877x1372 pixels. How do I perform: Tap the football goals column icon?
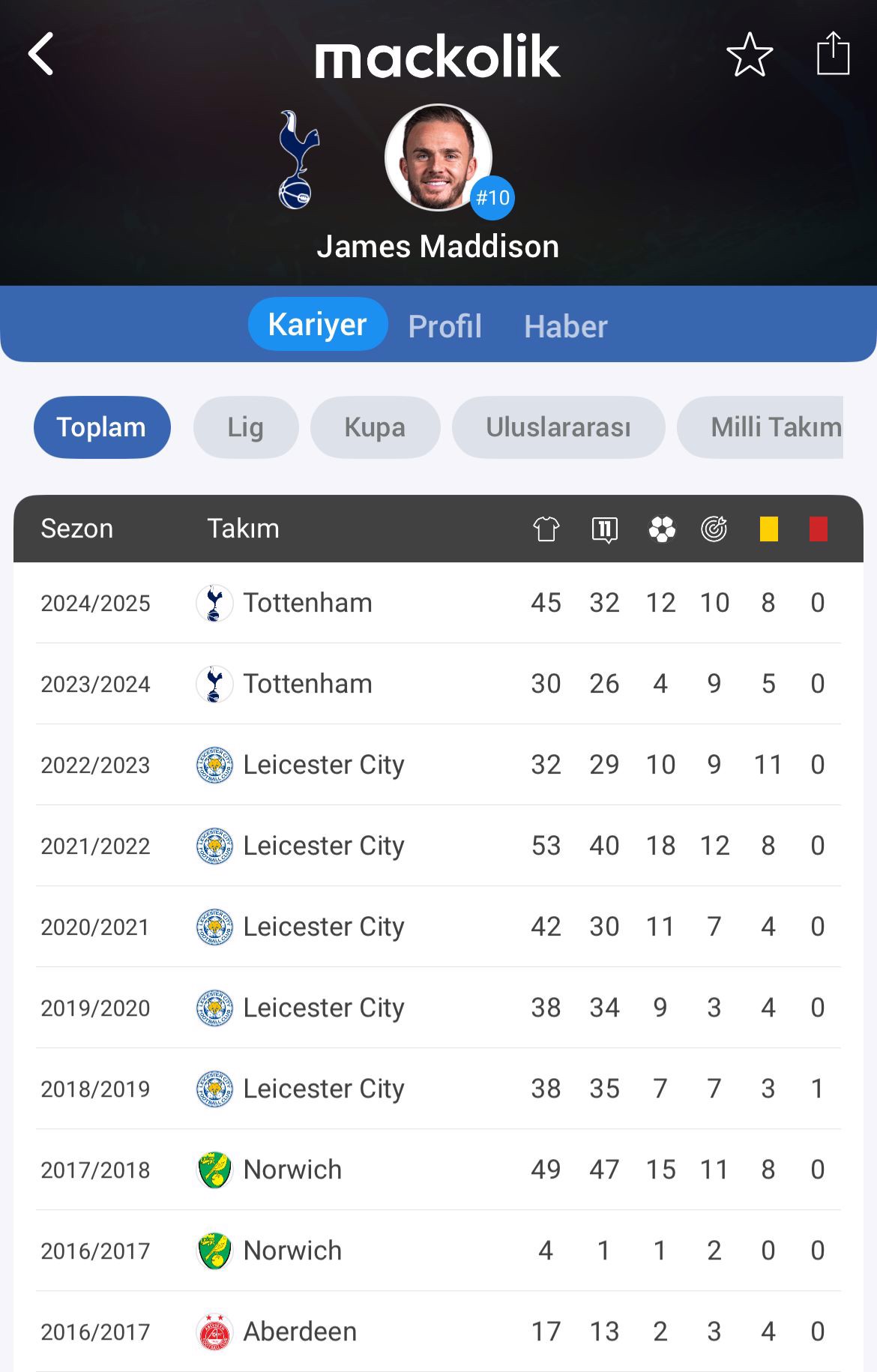coord(661,529)
